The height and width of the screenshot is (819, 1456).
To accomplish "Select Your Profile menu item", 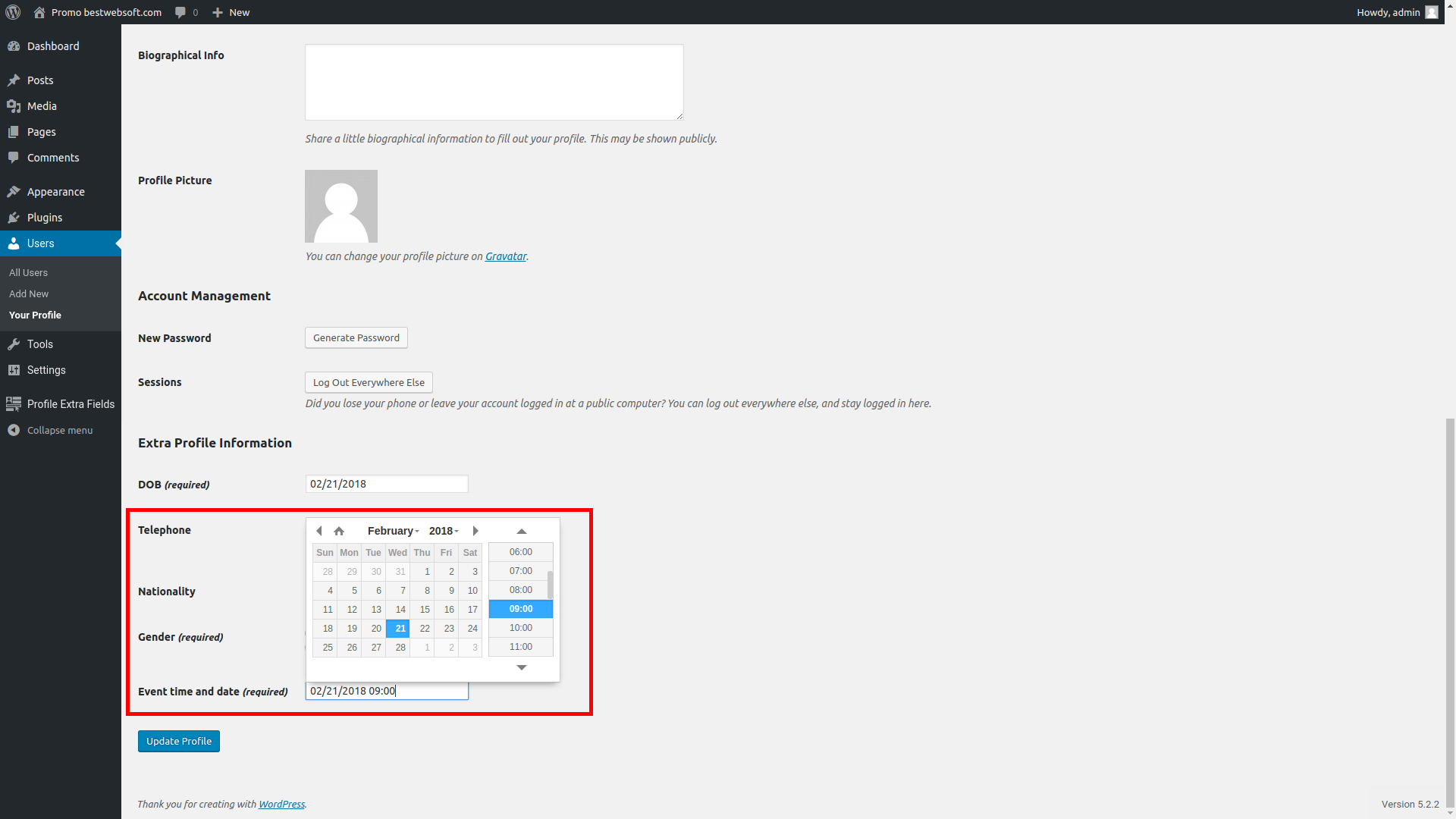I will 35,314.
